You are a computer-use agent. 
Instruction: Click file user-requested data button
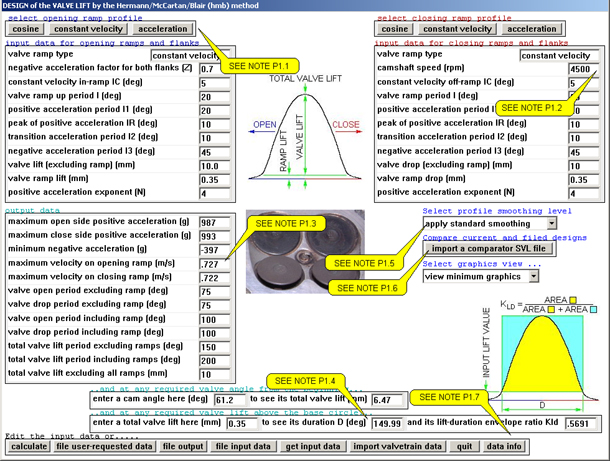click(104, 446)
